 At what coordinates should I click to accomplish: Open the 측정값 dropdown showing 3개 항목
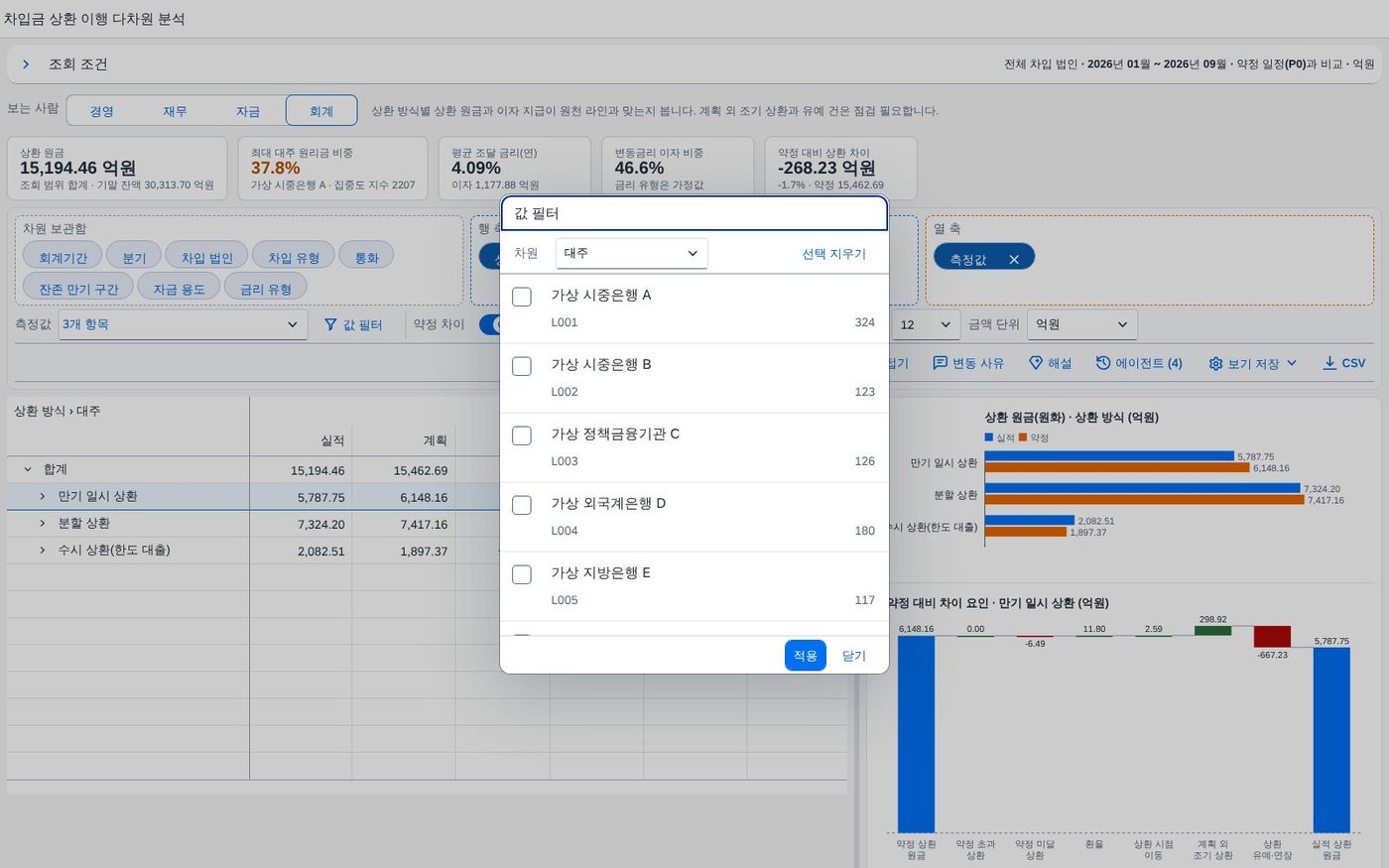(x=181, y=324)
